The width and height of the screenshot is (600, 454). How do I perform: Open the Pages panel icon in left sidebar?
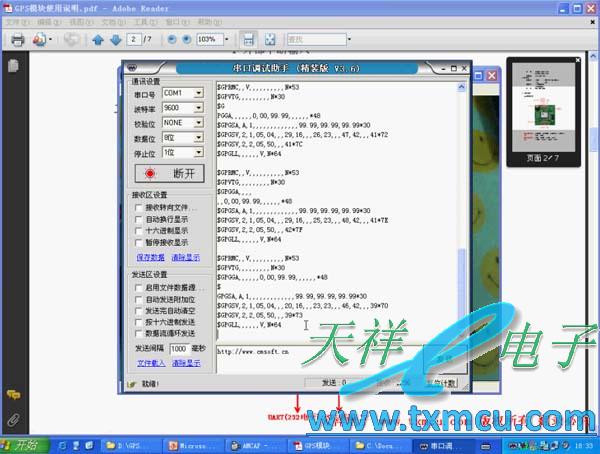coord(13,65)
